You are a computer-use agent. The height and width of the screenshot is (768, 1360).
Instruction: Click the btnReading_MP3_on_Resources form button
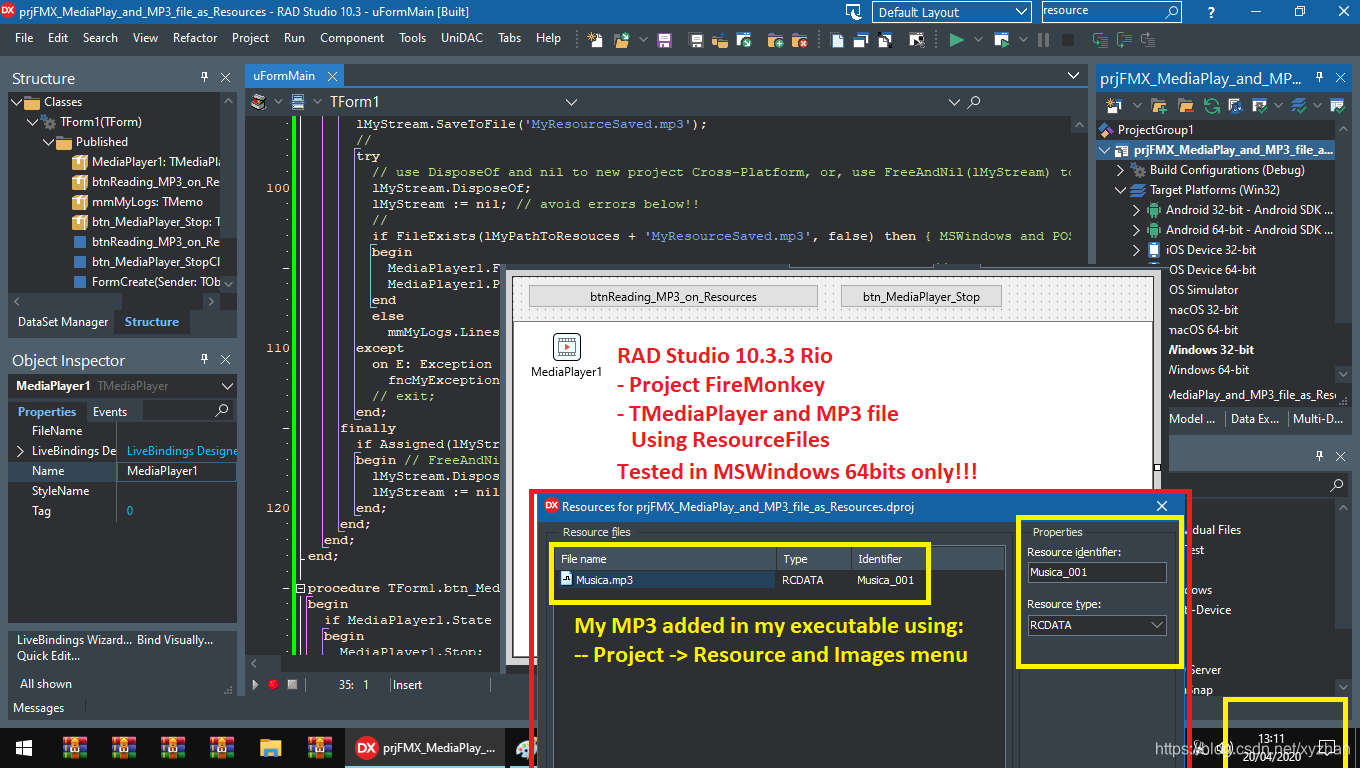tap(673, 296)
